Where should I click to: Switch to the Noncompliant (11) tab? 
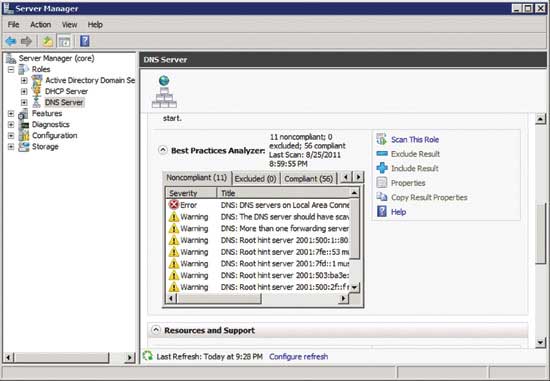tap(196, 178)
